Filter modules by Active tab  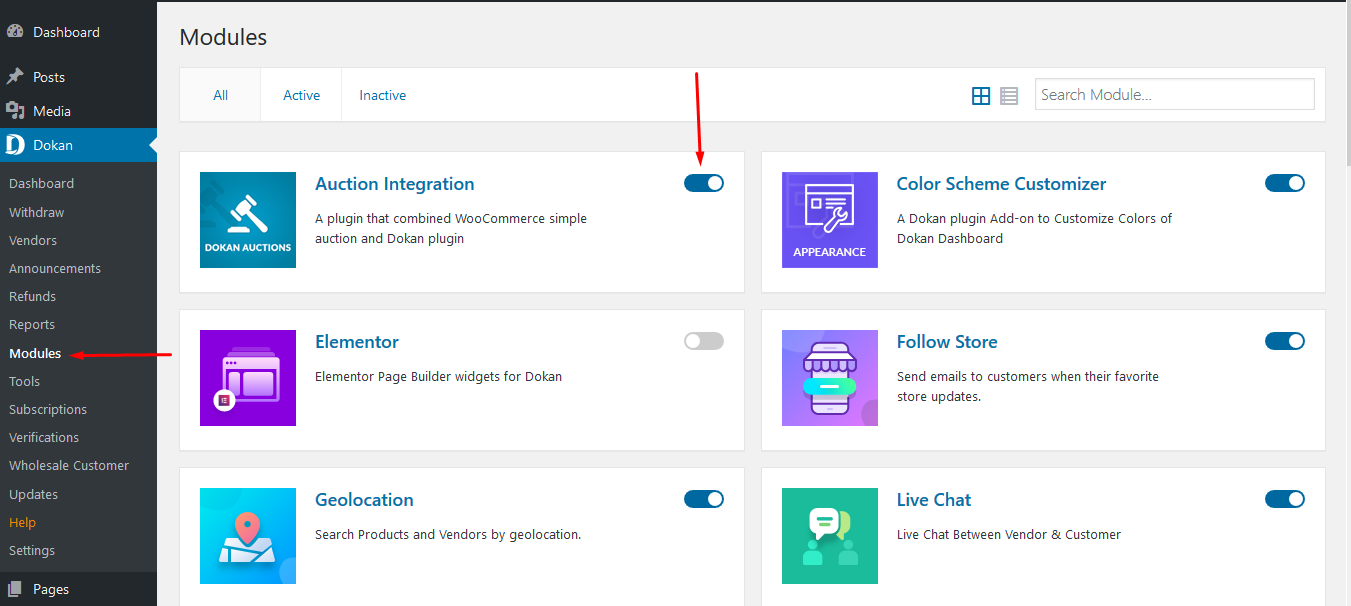tap(301, 95)
